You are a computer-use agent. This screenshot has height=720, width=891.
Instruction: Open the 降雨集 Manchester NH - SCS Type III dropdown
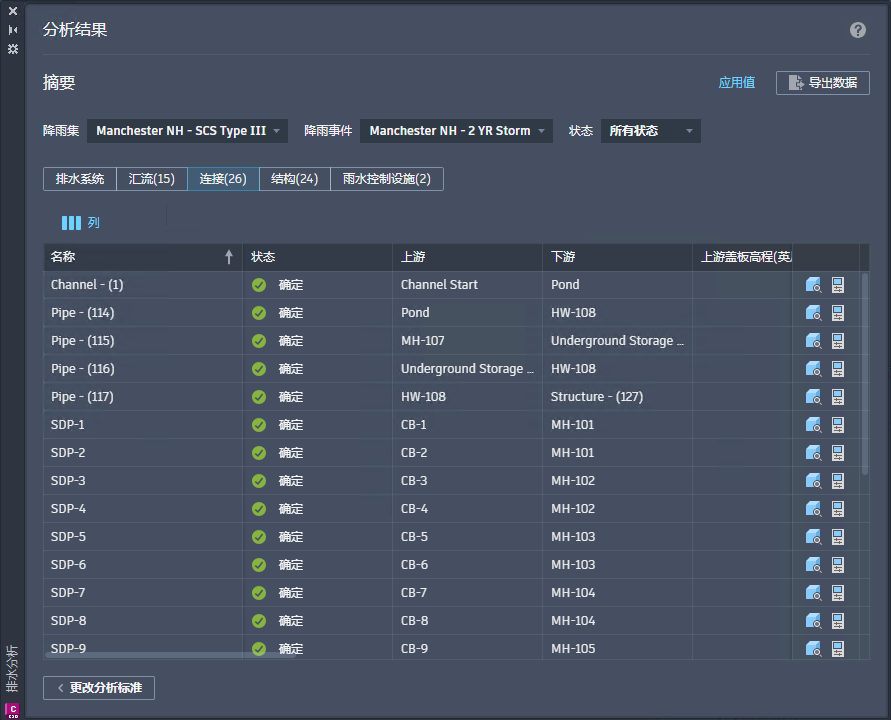coord(188,131)
